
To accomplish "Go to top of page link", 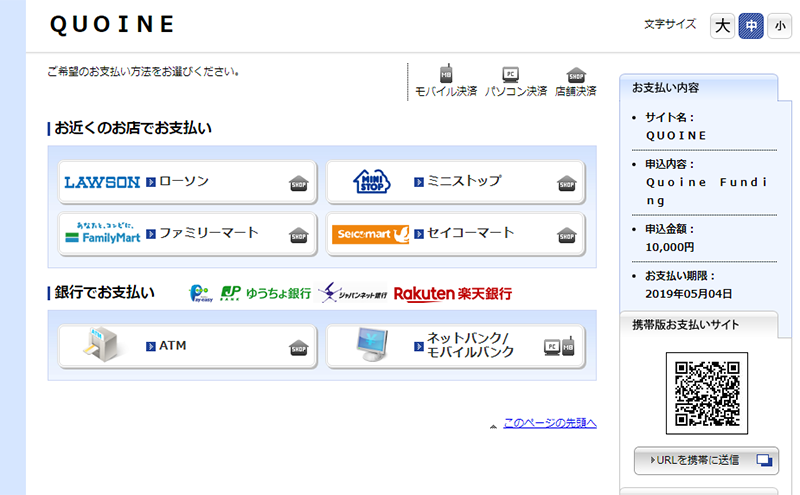I will click(x=550, y=423).
